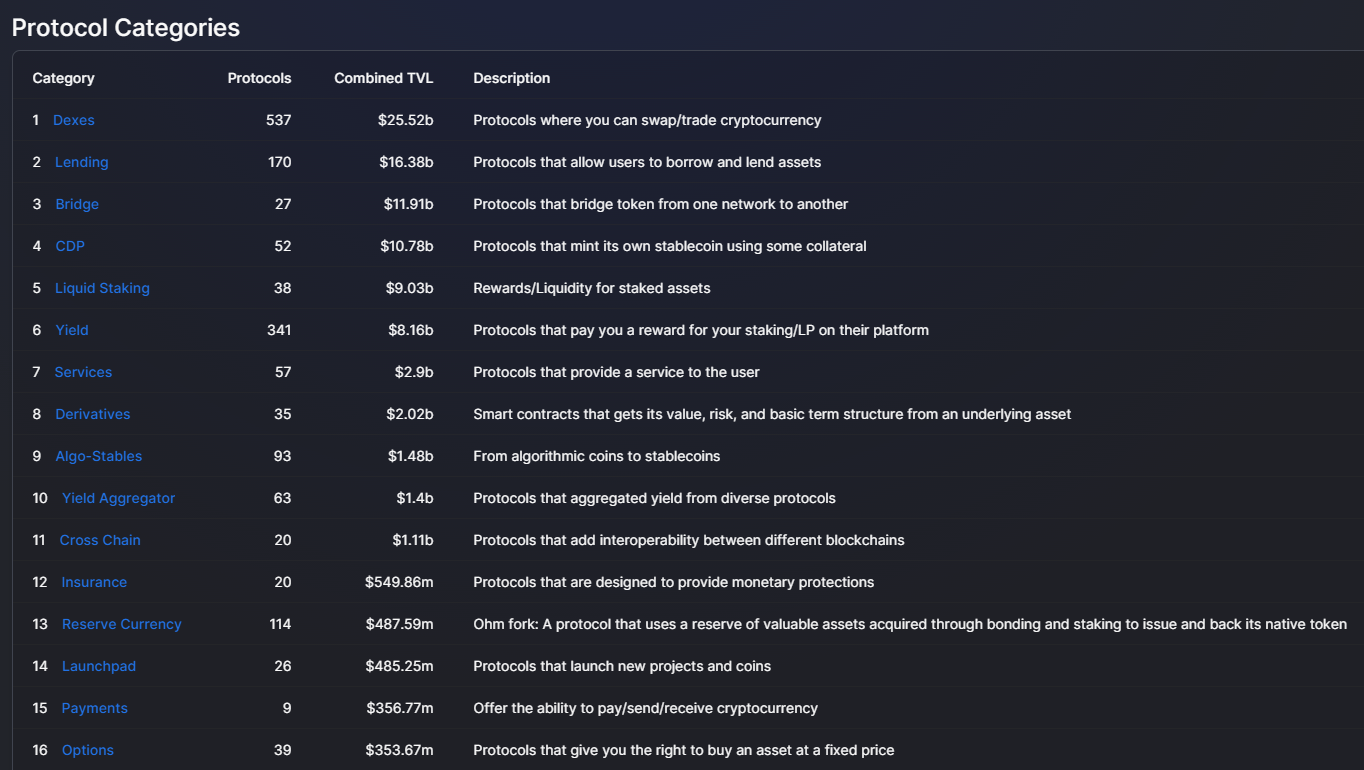Open the Services category link
The width and height of the screenshot is (1364, 770).
(x=83, y=372)
